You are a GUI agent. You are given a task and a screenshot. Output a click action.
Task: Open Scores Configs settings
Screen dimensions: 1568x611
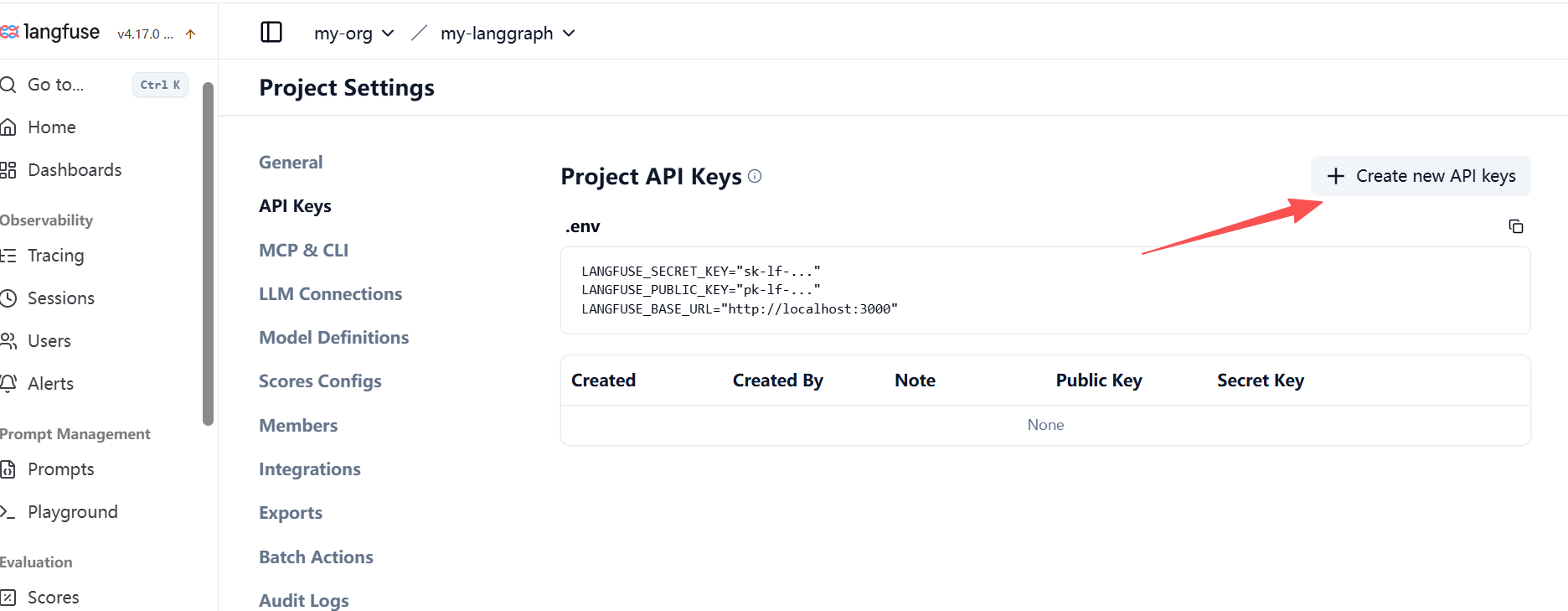[320, 381]
